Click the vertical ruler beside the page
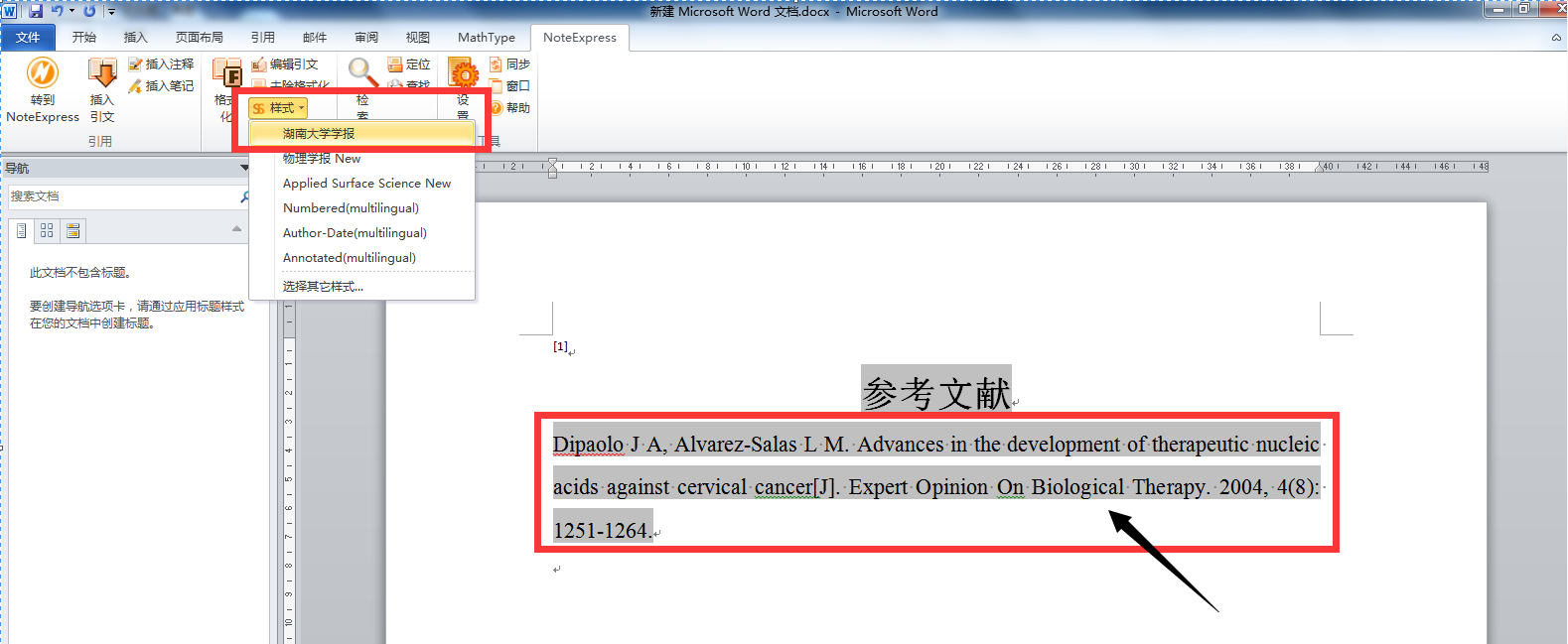The height and width of the screenshot is (644, 1568). 289,471
